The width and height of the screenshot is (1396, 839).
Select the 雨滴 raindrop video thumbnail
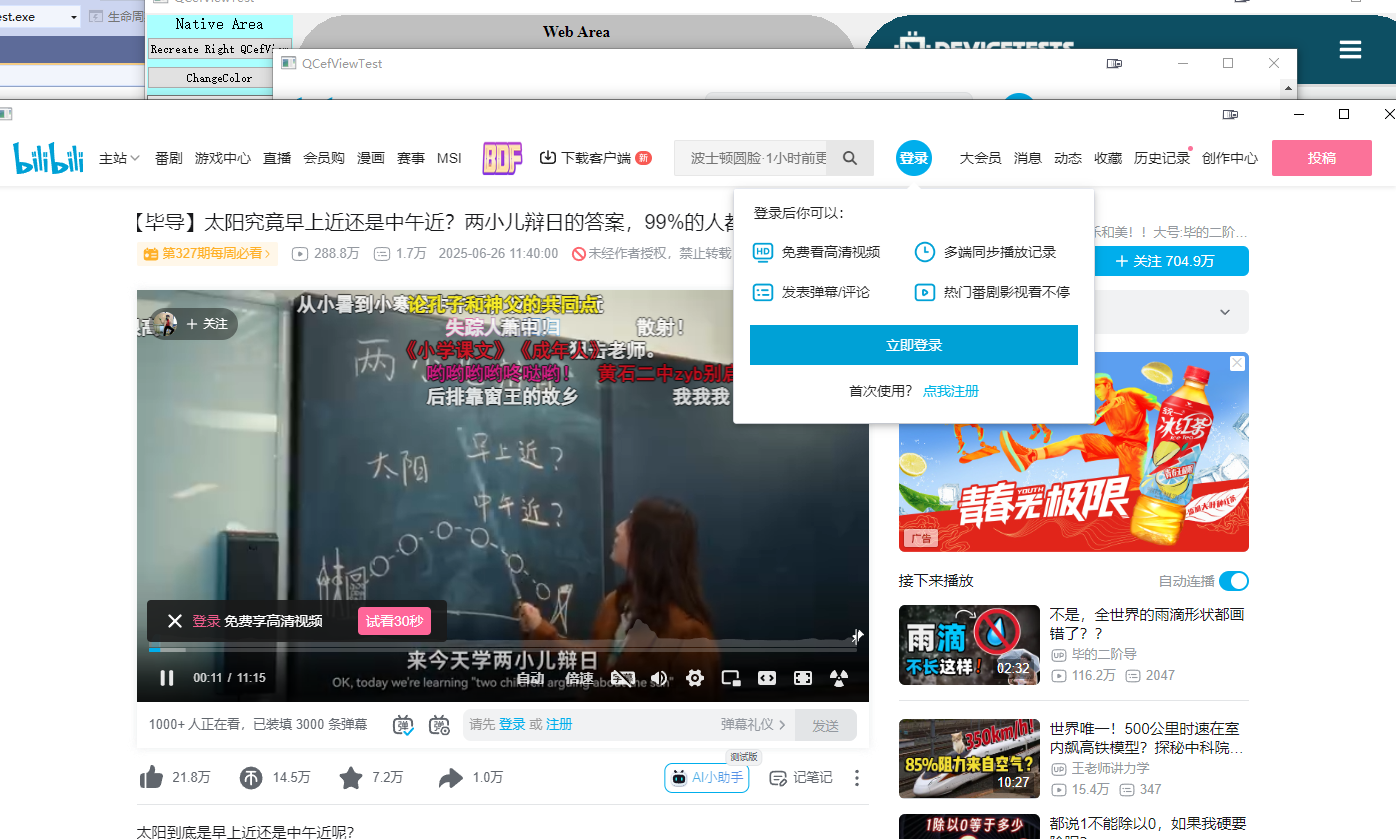coord(968,645)
